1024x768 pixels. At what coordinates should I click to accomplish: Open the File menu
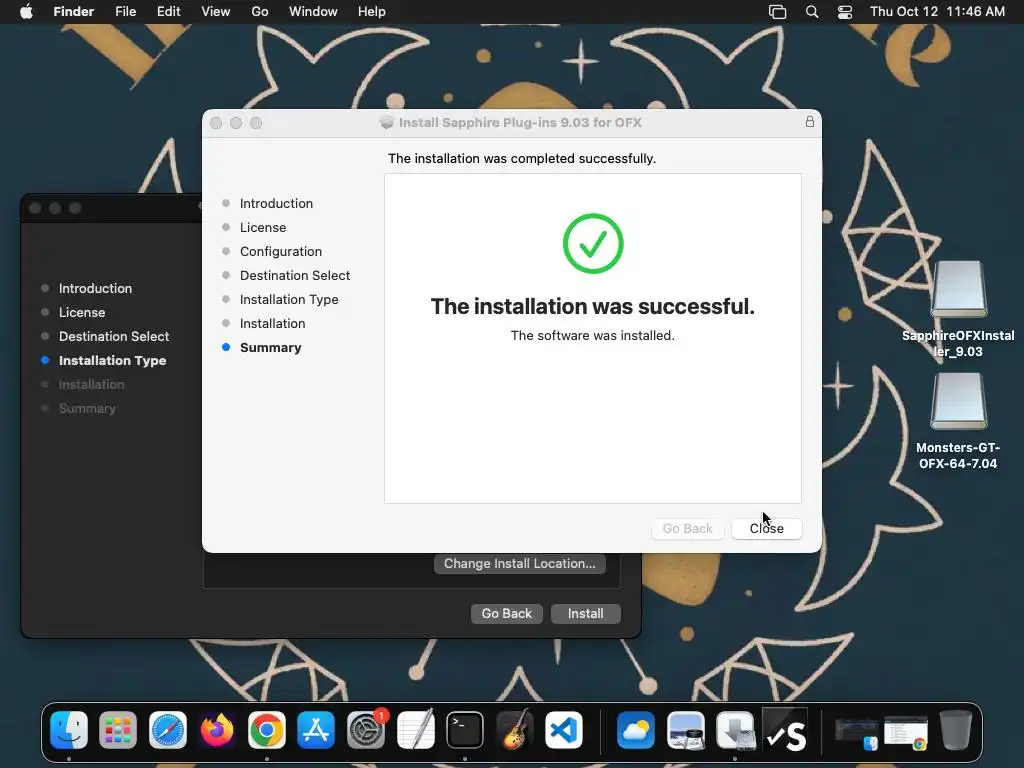pyautogui.click(x=125, y=12)
